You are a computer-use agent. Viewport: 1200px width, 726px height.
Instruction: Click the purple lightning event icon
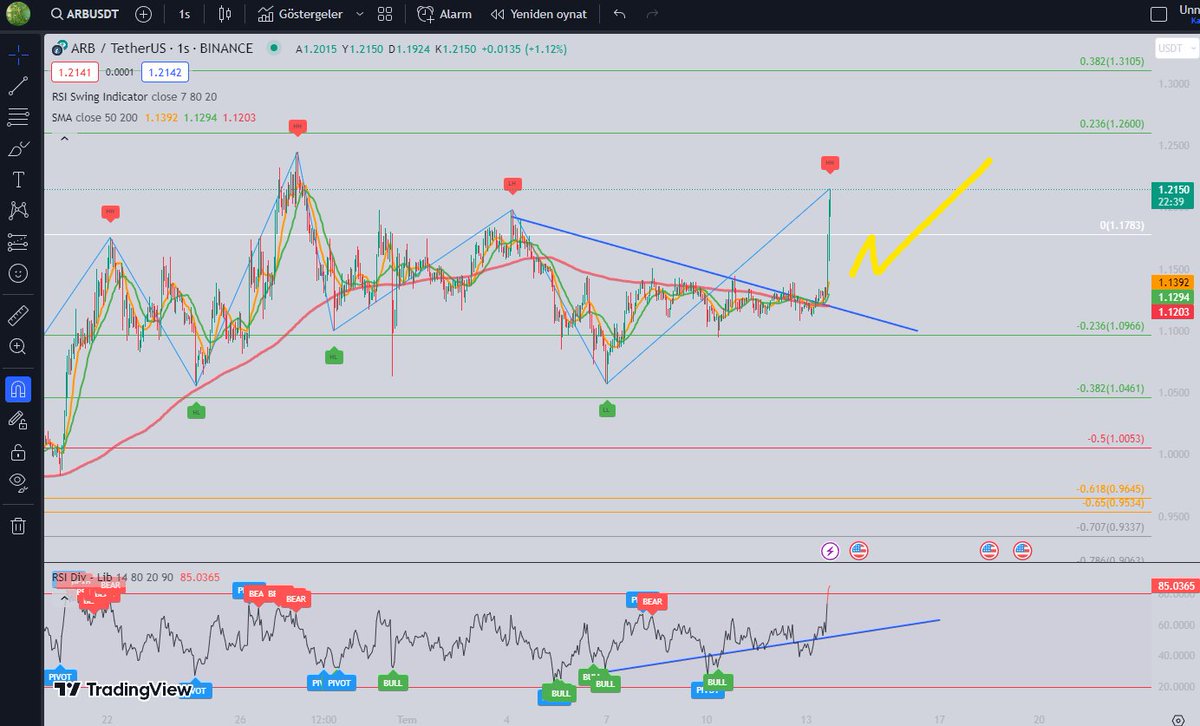(830, 550)
